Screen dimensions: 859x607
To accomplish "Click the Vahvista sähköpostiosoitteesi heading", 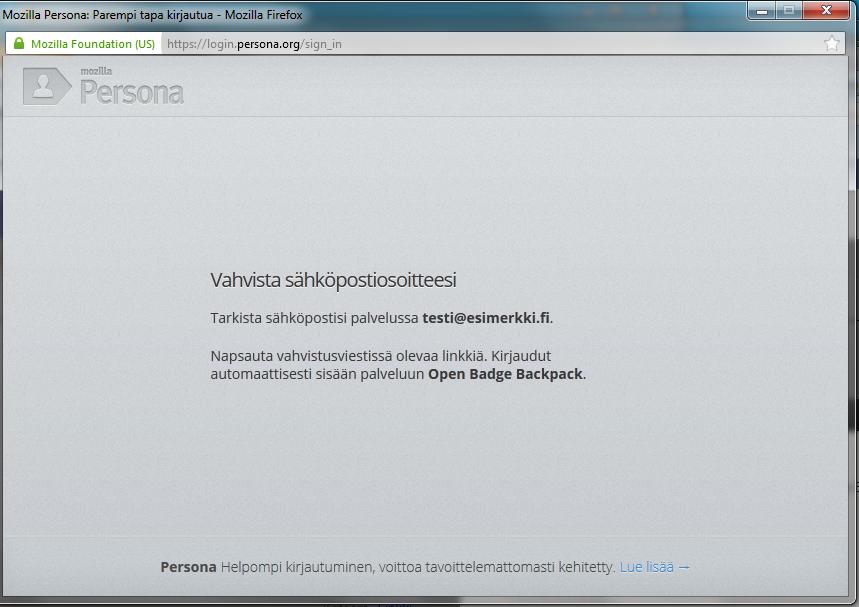I will pos(333,280).
